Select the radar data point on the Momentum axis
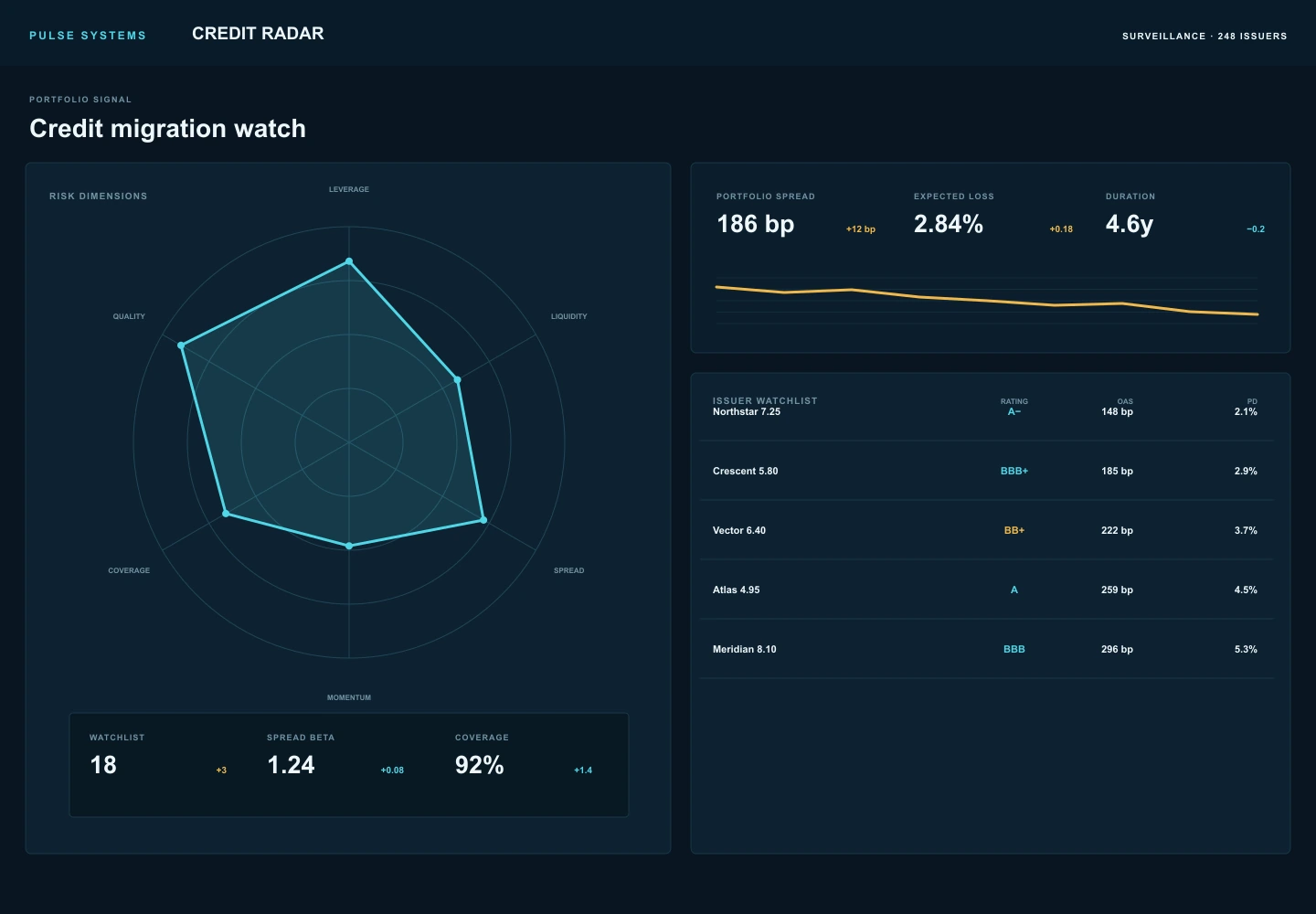 349,546
